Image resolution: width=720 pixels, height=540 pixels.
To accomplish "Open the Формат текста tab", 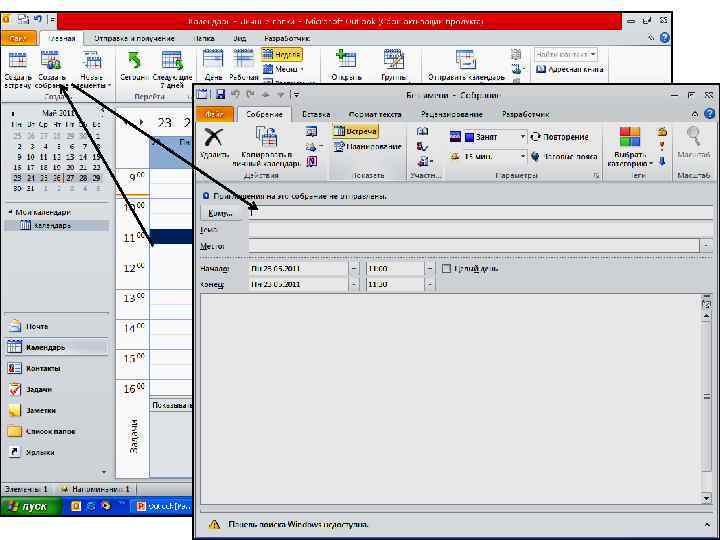I will [x=375, y=114].
